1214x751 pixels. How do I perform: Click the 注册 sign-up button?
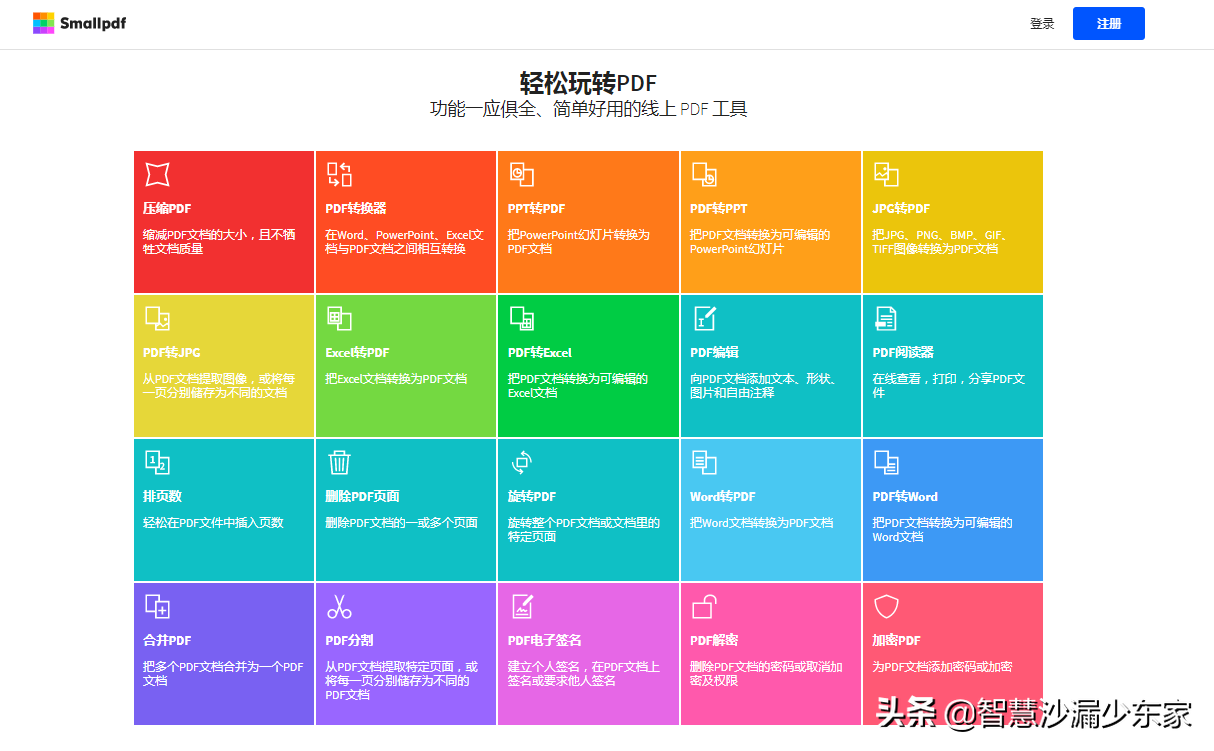[1108, 24]
